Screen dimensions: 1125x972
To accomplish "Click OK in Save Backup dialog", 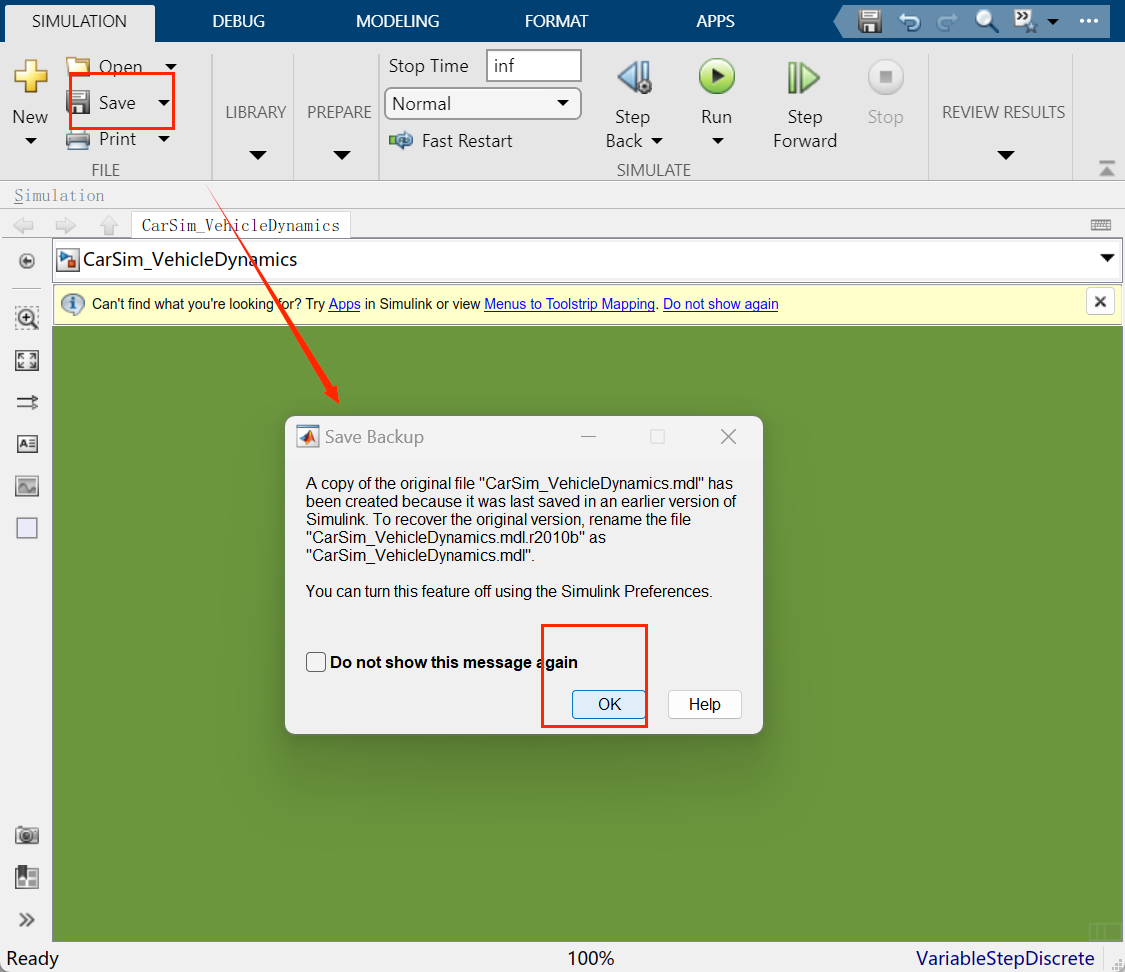I will click(x=608, y=704).
